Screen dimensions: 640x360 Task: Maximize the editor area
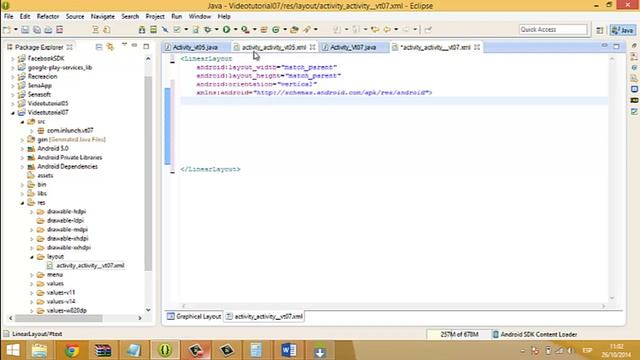616,46
